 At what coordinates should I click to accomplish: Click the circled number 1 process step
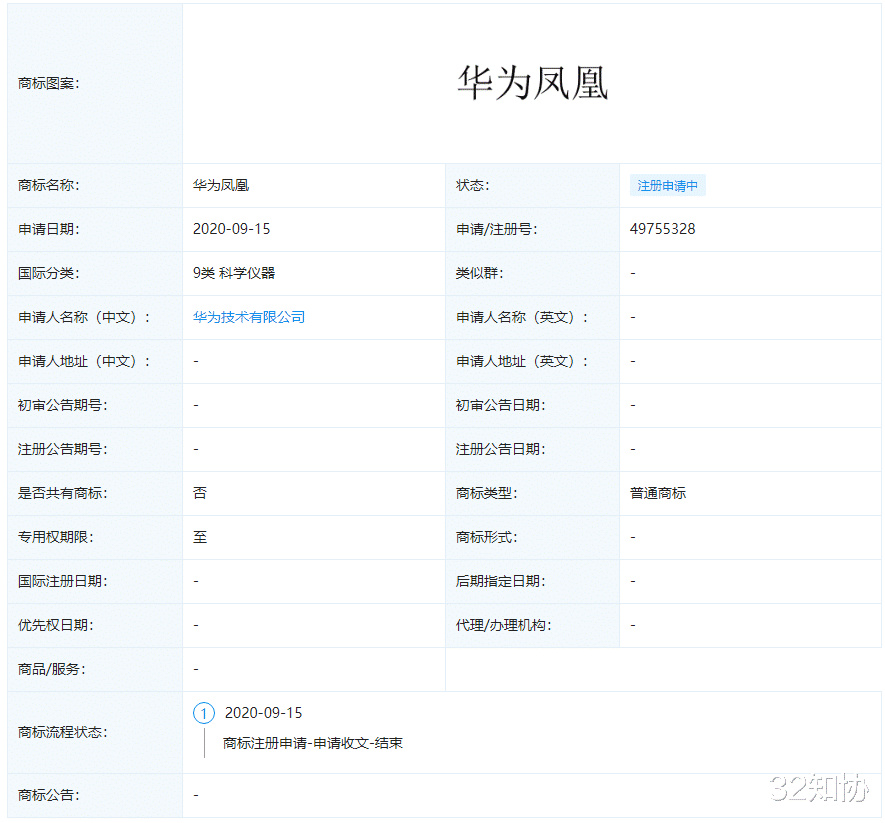(x=204, y=712)
